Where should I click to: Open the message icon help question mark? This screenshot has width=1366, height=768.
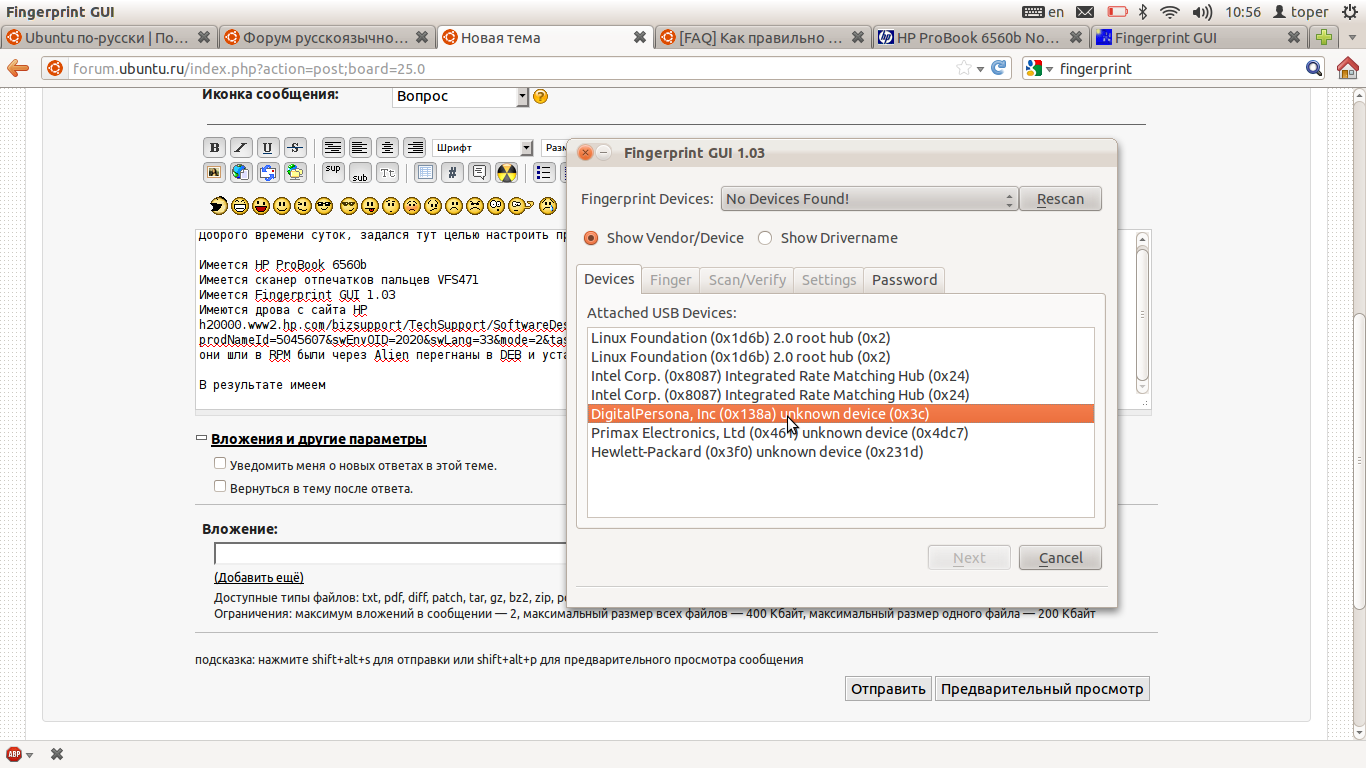pyautogui.click(x=540, y=97)
